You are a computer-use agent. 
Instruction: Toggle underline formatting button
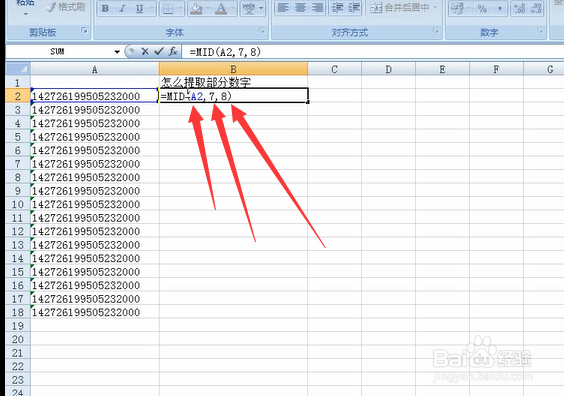tap(140, 9)
